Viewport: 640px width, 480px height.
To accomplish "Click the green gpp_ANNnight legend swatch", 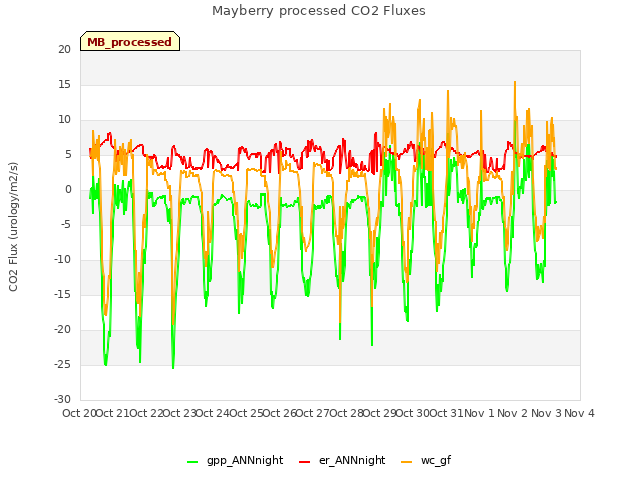I will (193, 462).
